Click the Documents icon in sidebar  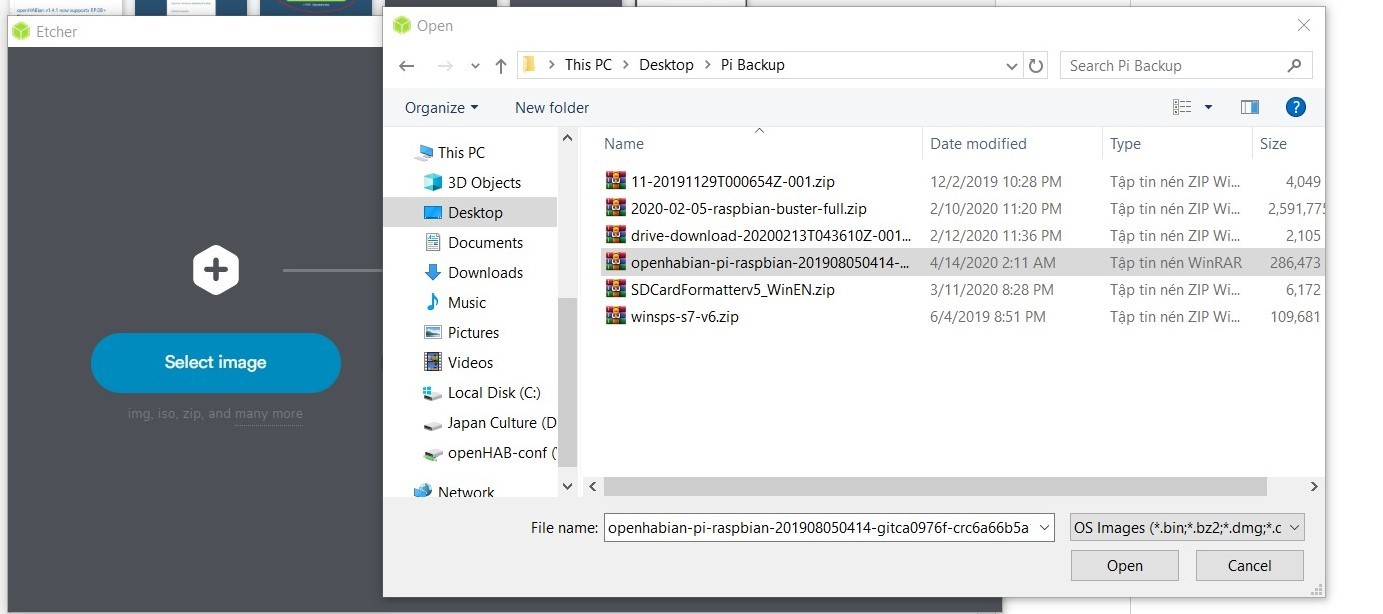pyautogui.click(x=433, y=242)
